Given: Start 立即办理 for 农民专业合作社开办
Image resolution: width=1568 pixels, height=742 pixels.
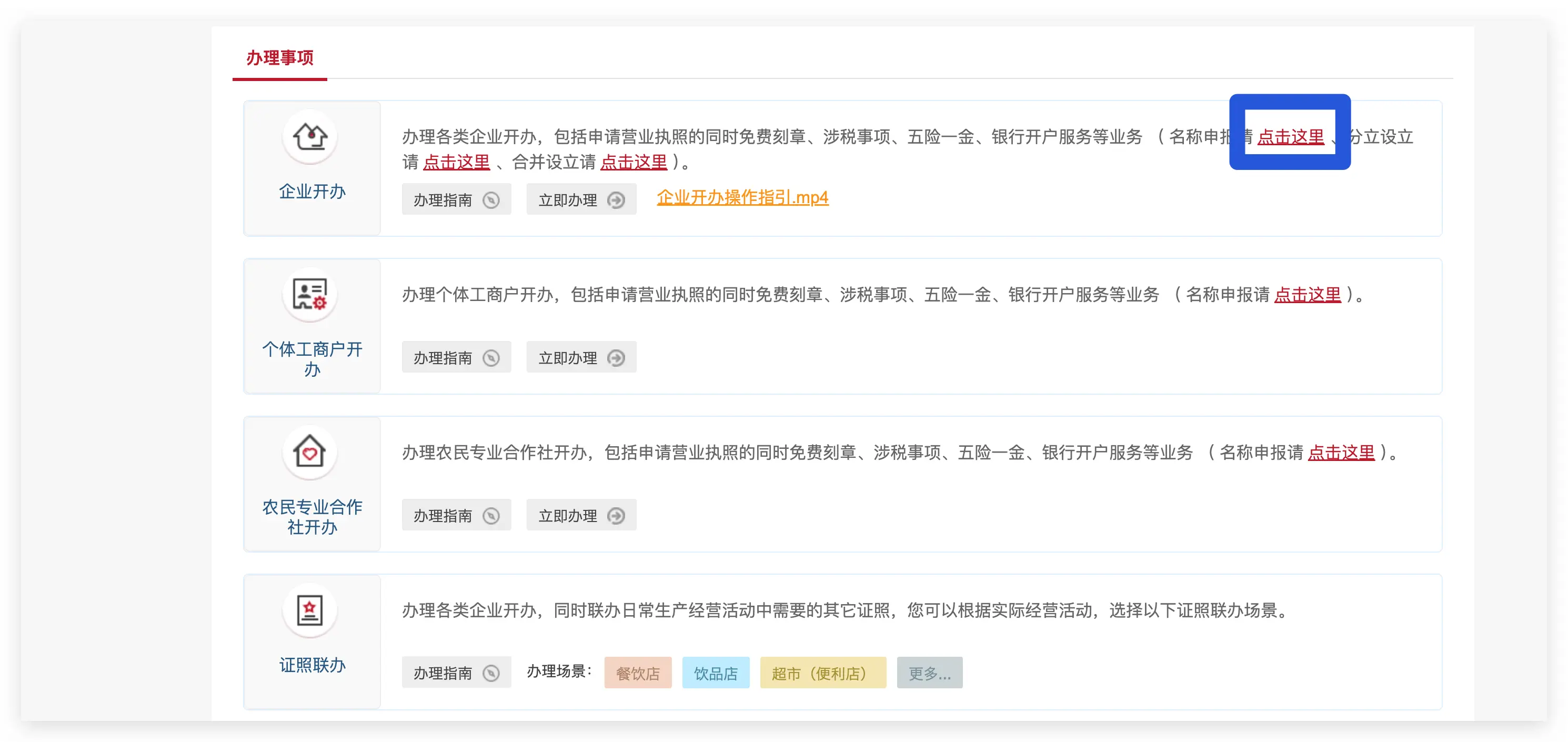Looking at the screenshot, I should point(581,515).
